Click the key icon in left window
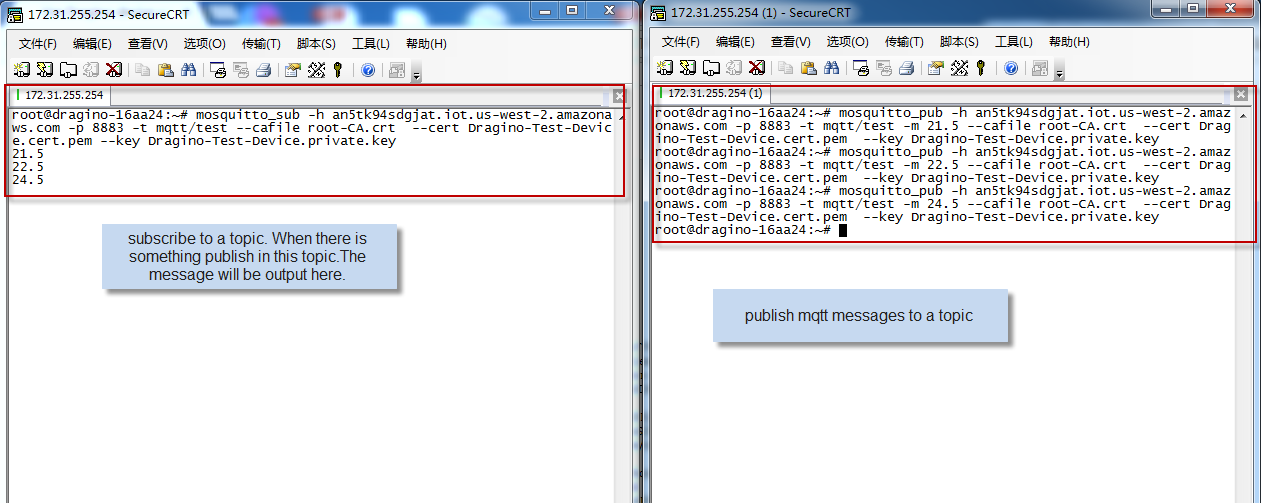Image resolution: width=1261 pixels, height=503 pixels. [x=338, y=69]
